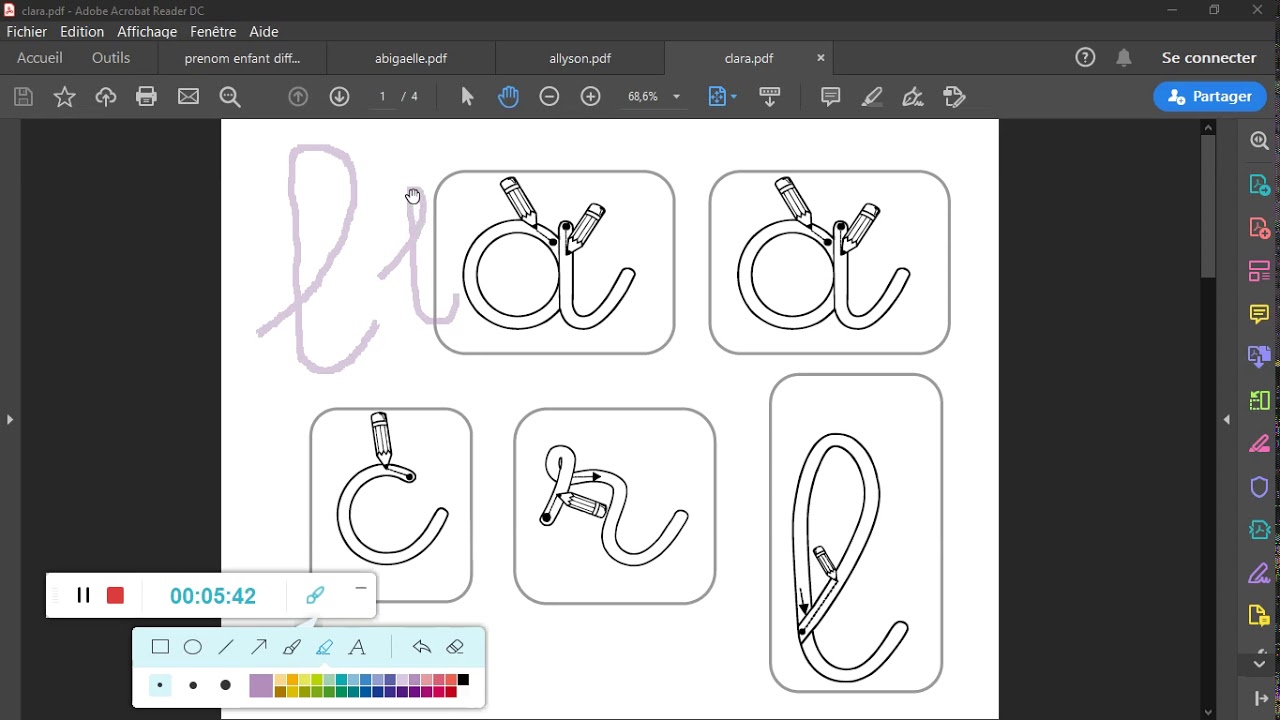
Task: Send the file by email envelope icon
Action: [189, 97]
